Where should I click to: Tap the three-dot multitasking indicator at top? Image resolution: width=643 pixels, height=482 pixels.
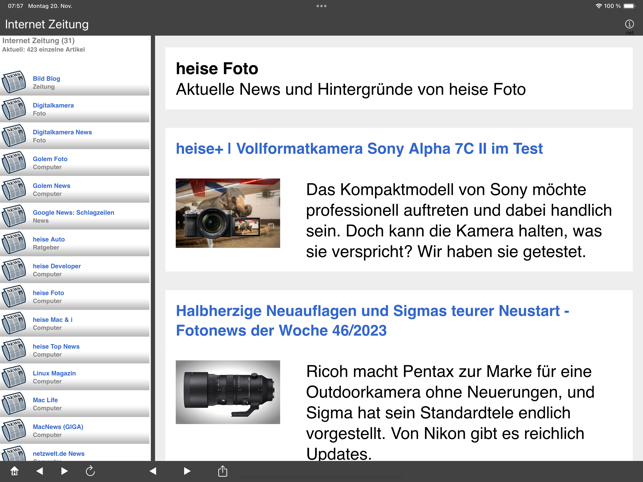[x=322, y=6]
